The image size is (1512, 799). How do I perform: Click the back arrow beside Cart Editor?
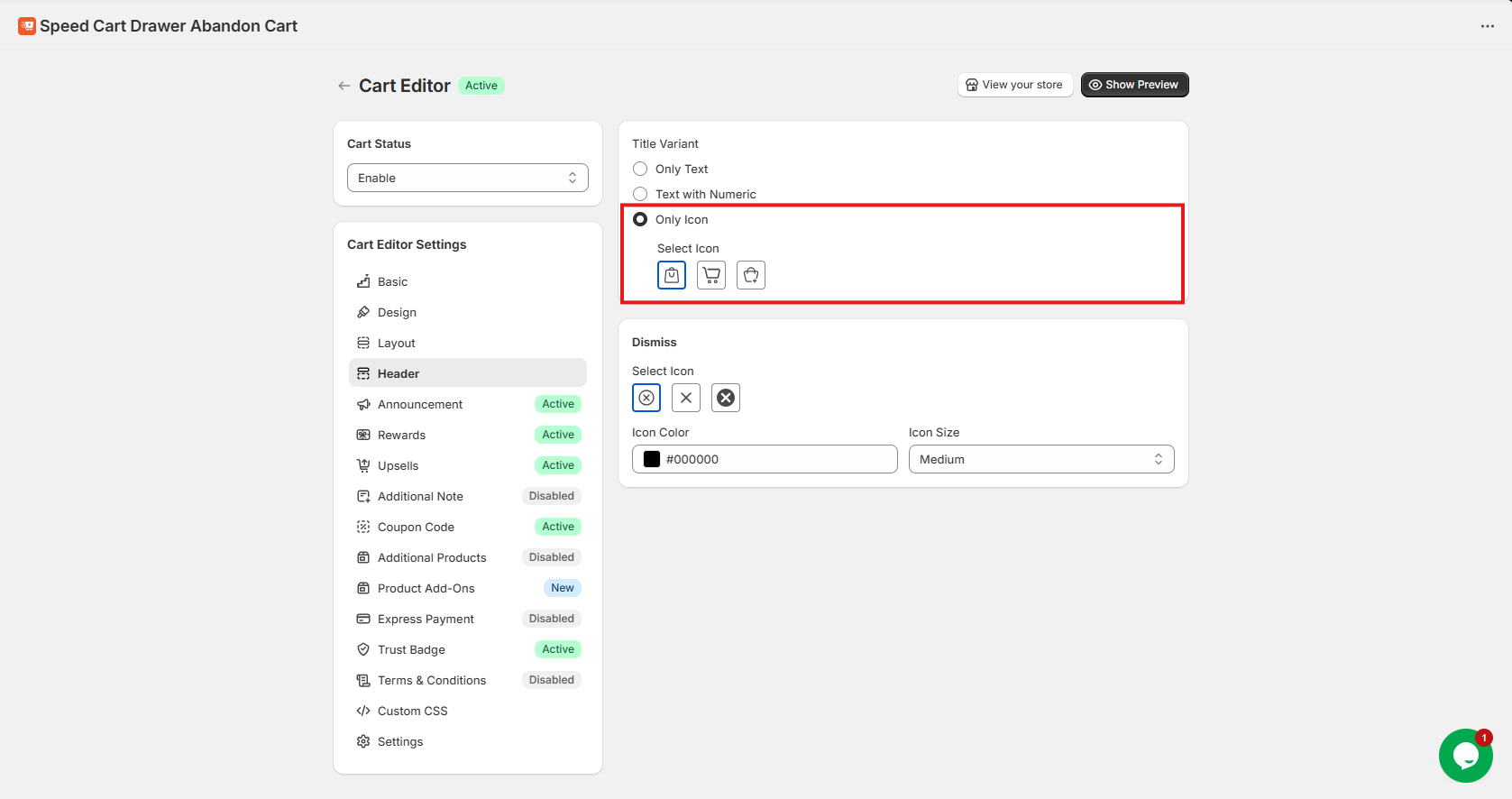click(344, 86)
